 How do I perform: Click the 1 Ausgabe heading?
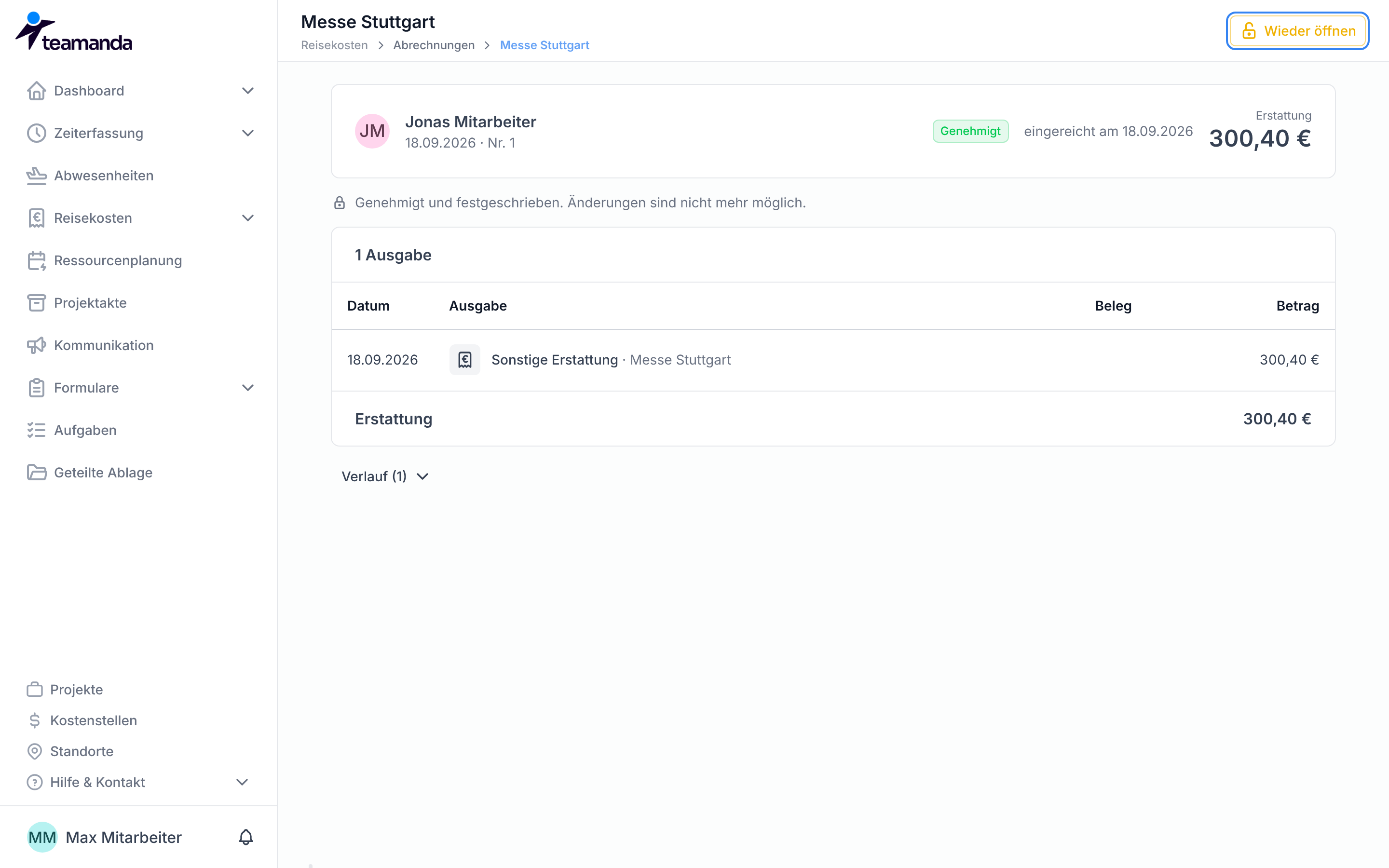(x=393, y=255)
